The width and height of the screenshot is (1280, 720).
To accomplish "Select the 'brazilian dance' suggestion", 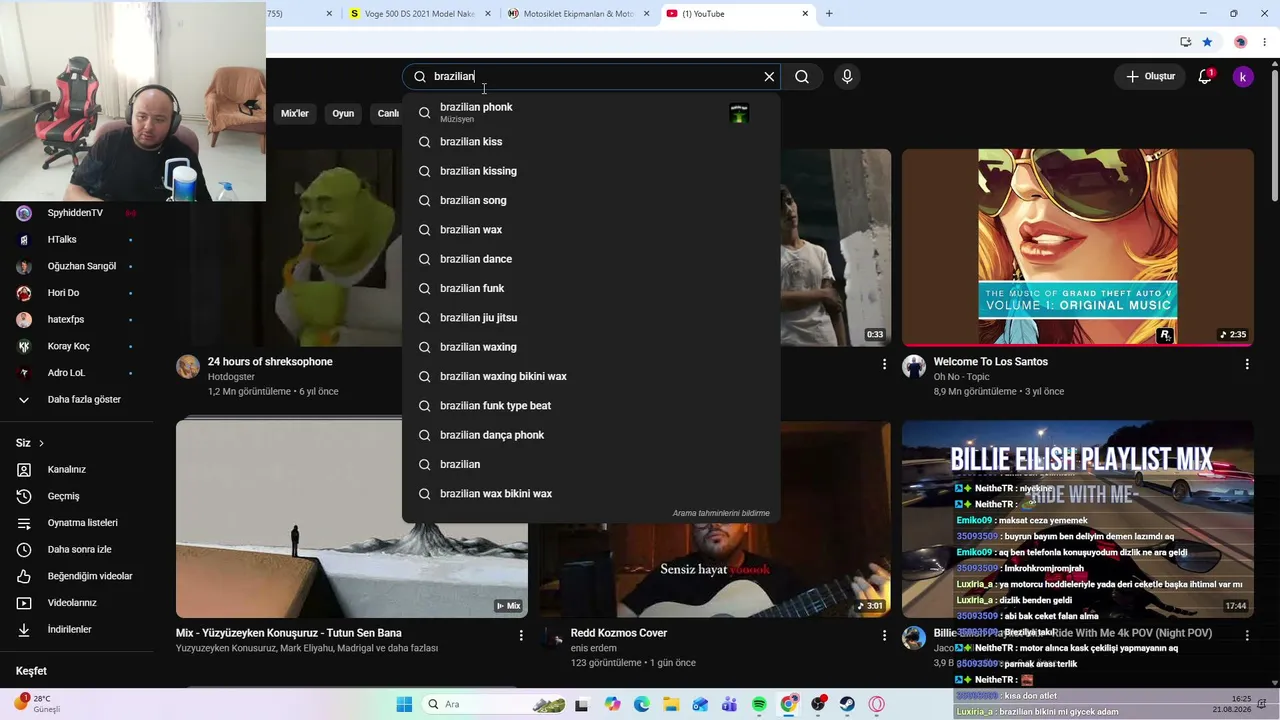I will coord(591,259).
